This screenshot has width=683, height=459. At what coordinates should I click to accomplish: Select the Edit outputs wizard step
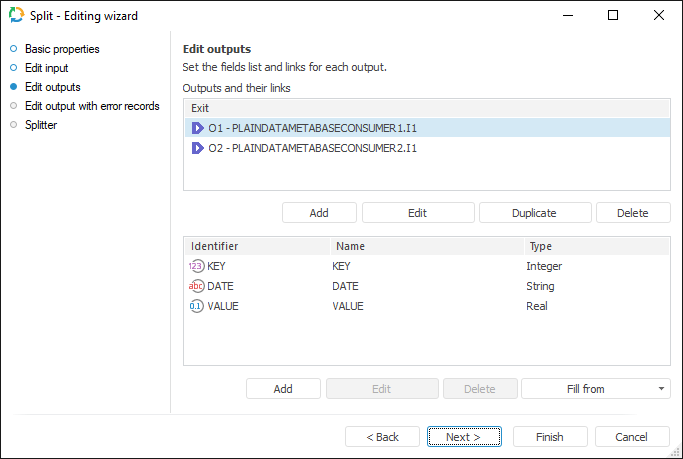click(x=53, y=87)
